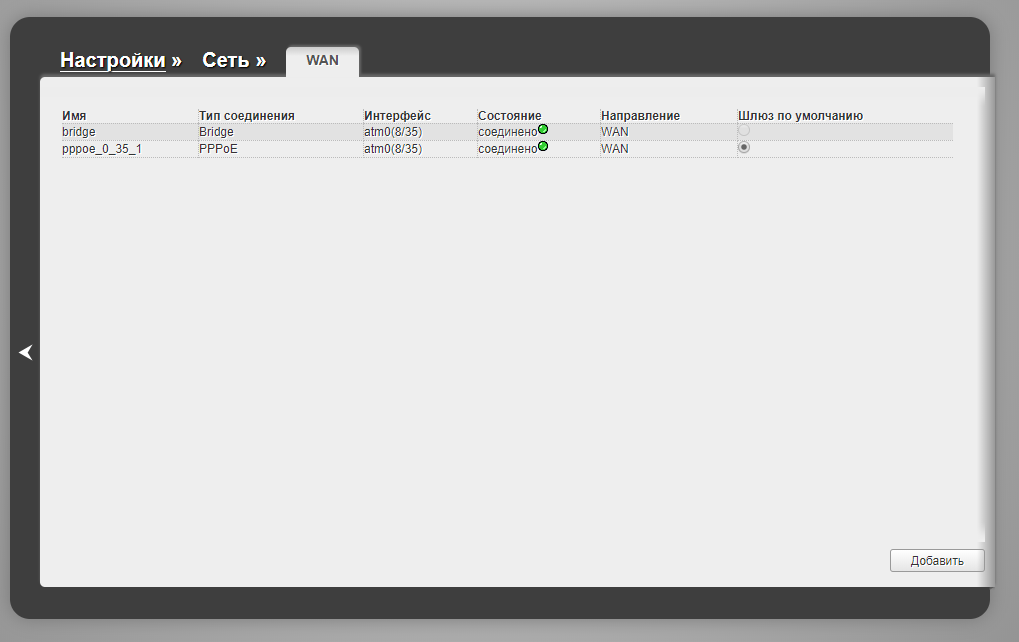Open the bridge connection name

tap(79, 132)
